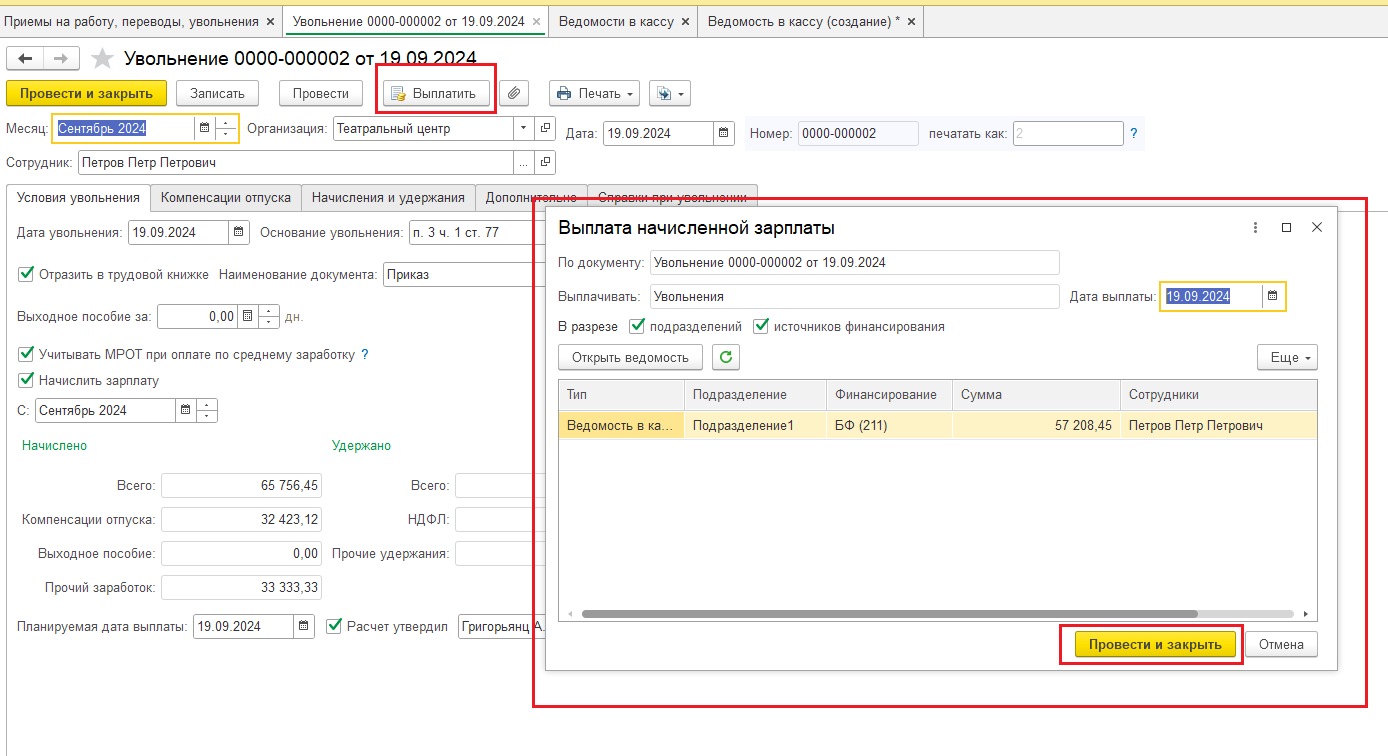The width and height of the screenshot is (1388, 756).
Task: Open the calendar for the Месяц field
Action: [x=205, y=128]
